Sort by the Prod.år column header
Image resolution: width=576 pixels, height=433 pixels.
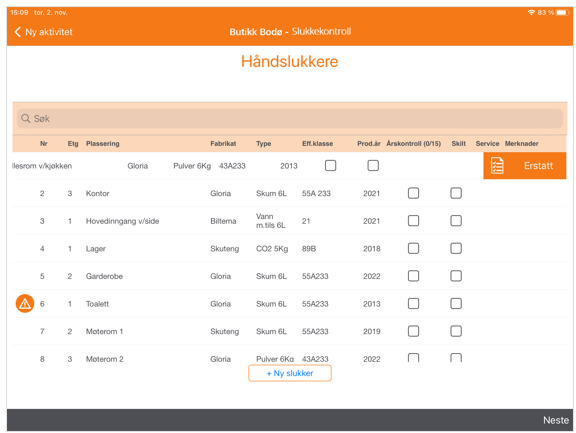(x=369, y=144)
